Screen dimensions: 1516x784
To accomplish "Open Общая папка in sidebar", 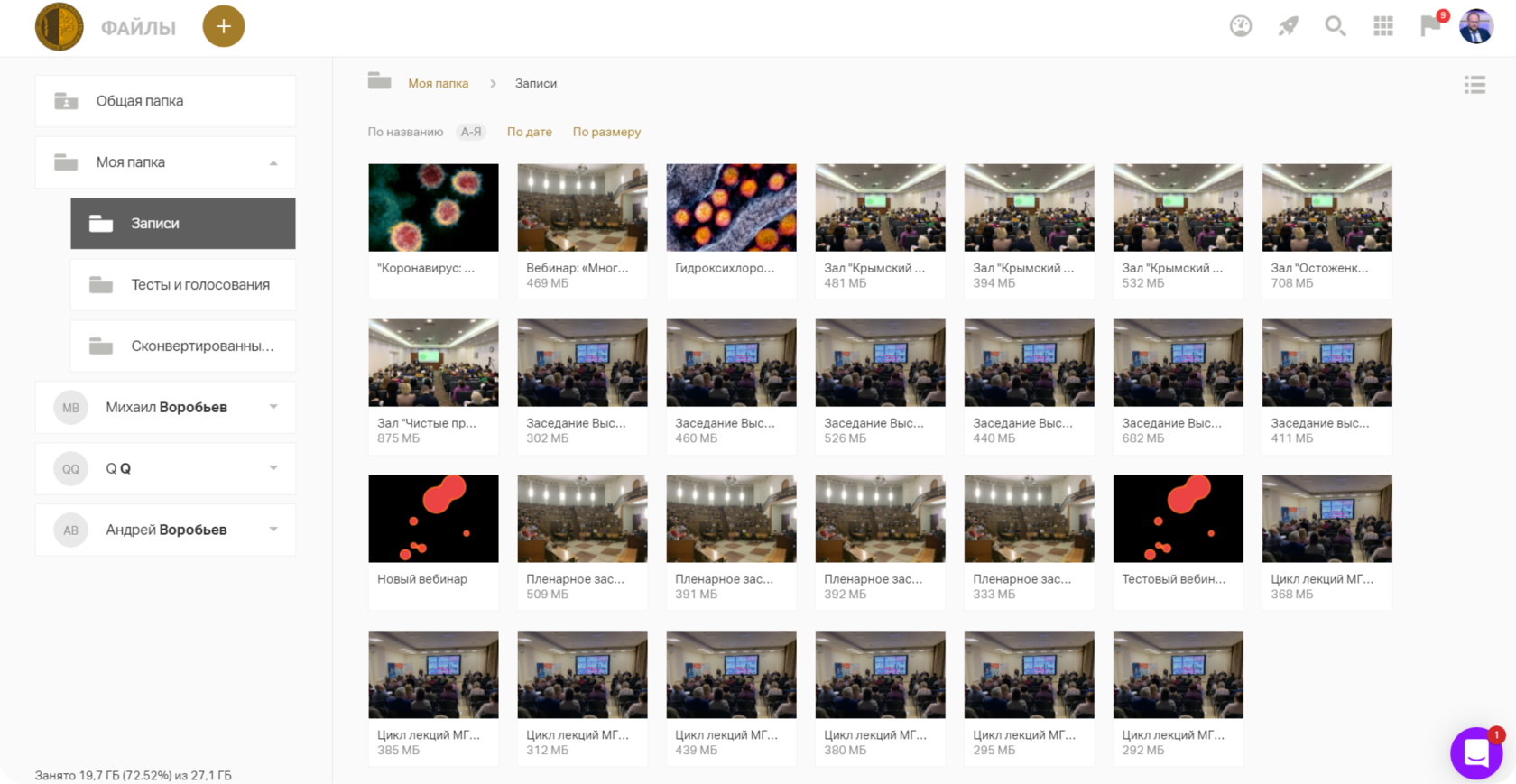I will 165,101.
